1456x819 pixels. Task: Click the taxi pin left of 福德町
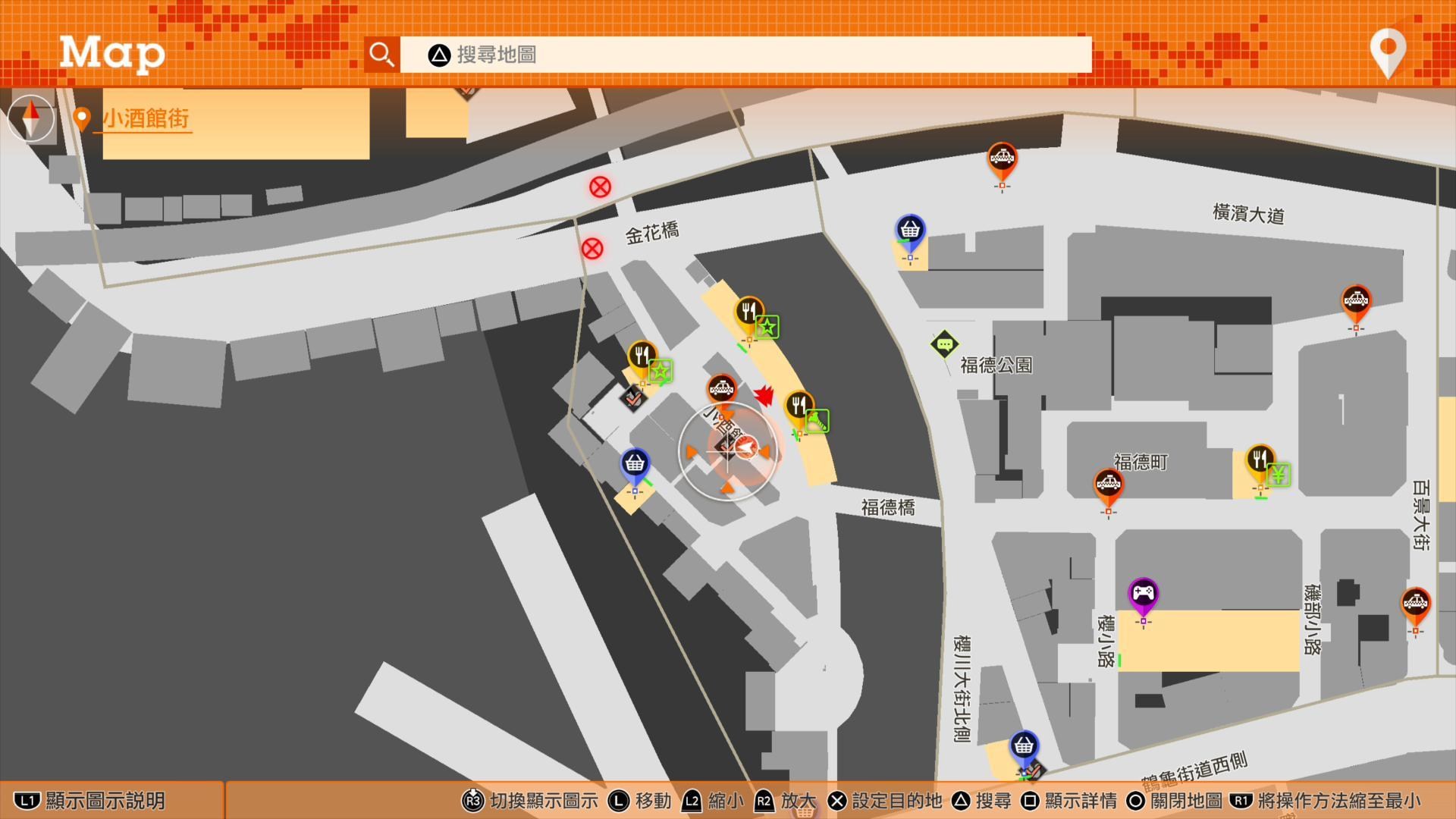click(1108, 488)
